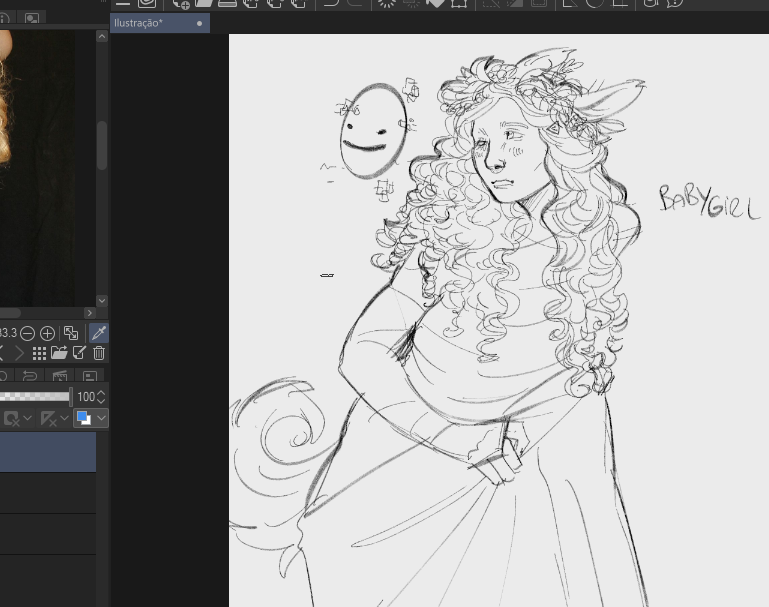Viewport: 769px width, 607px height.
Task: Close the Ilustração* tab via dot button
Action: click(x=199, y=23)
